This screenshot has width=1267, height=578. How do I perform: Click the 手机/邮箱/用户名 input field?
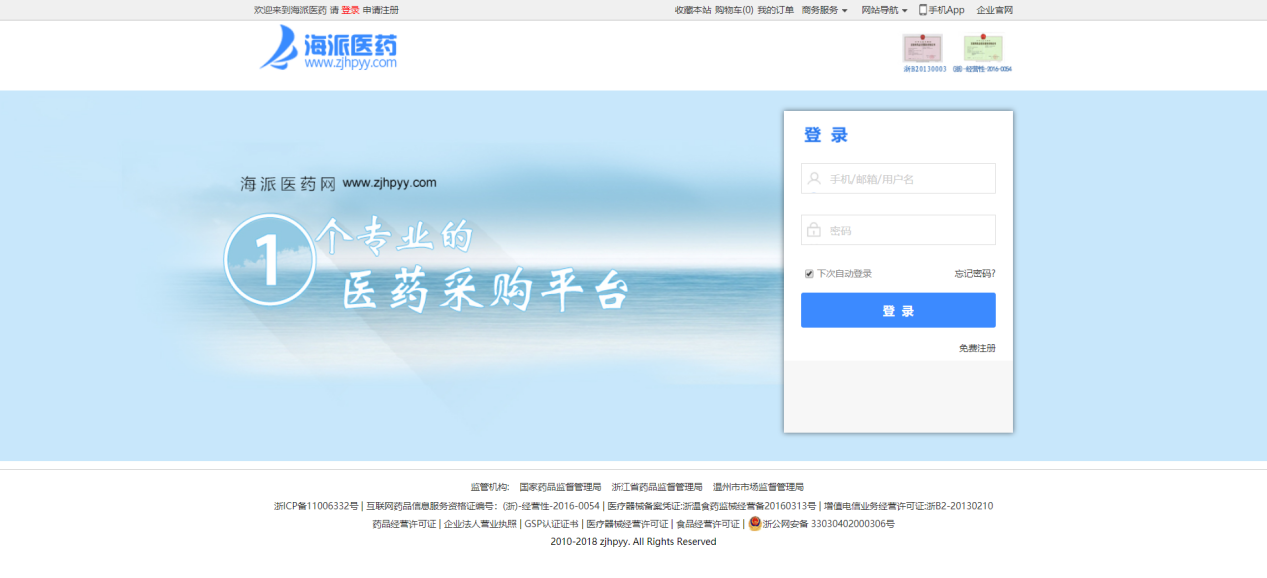pos(908,179)
